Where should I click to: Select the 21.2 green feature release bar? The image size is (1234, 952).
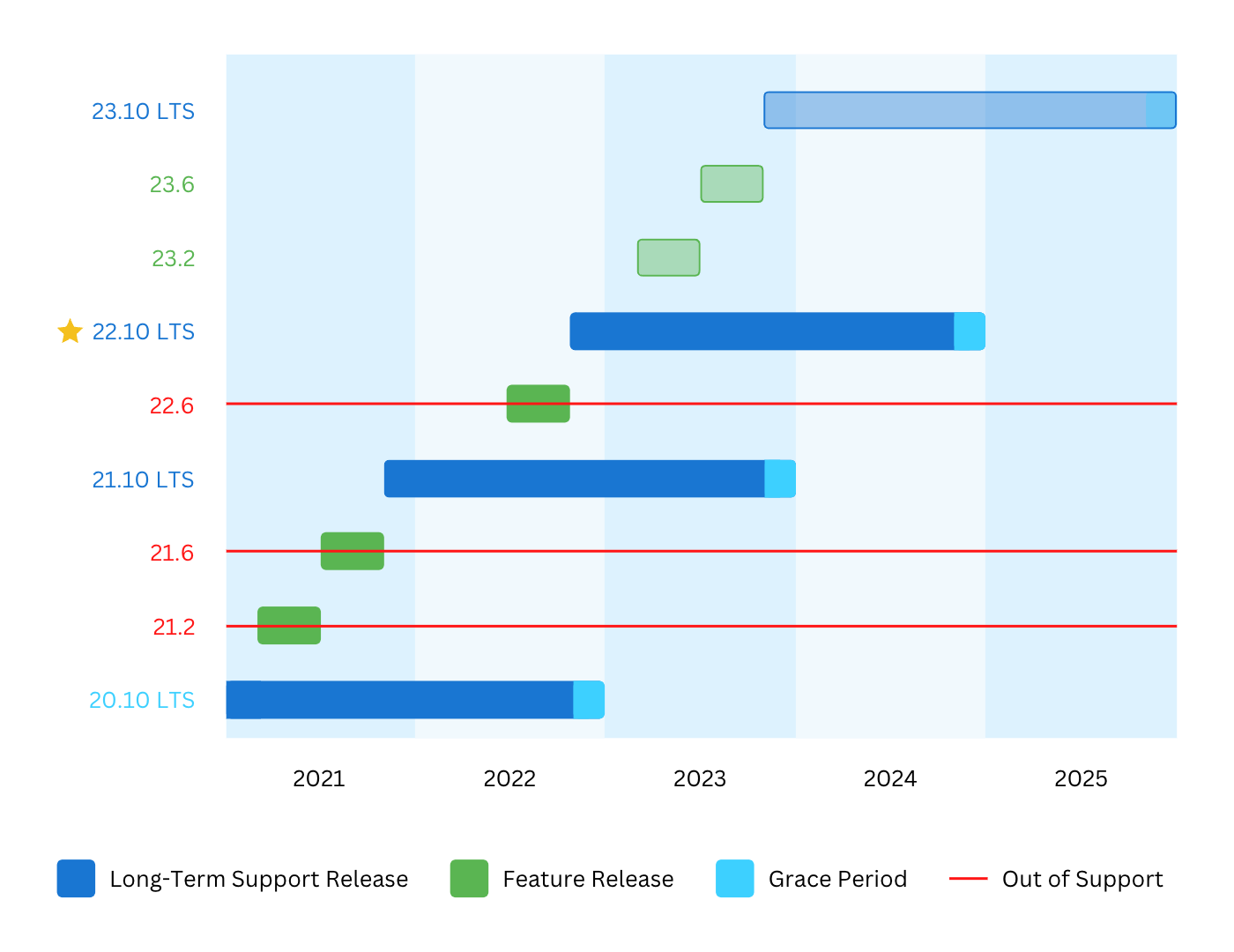pyautogui.click(x=289, y=626)
